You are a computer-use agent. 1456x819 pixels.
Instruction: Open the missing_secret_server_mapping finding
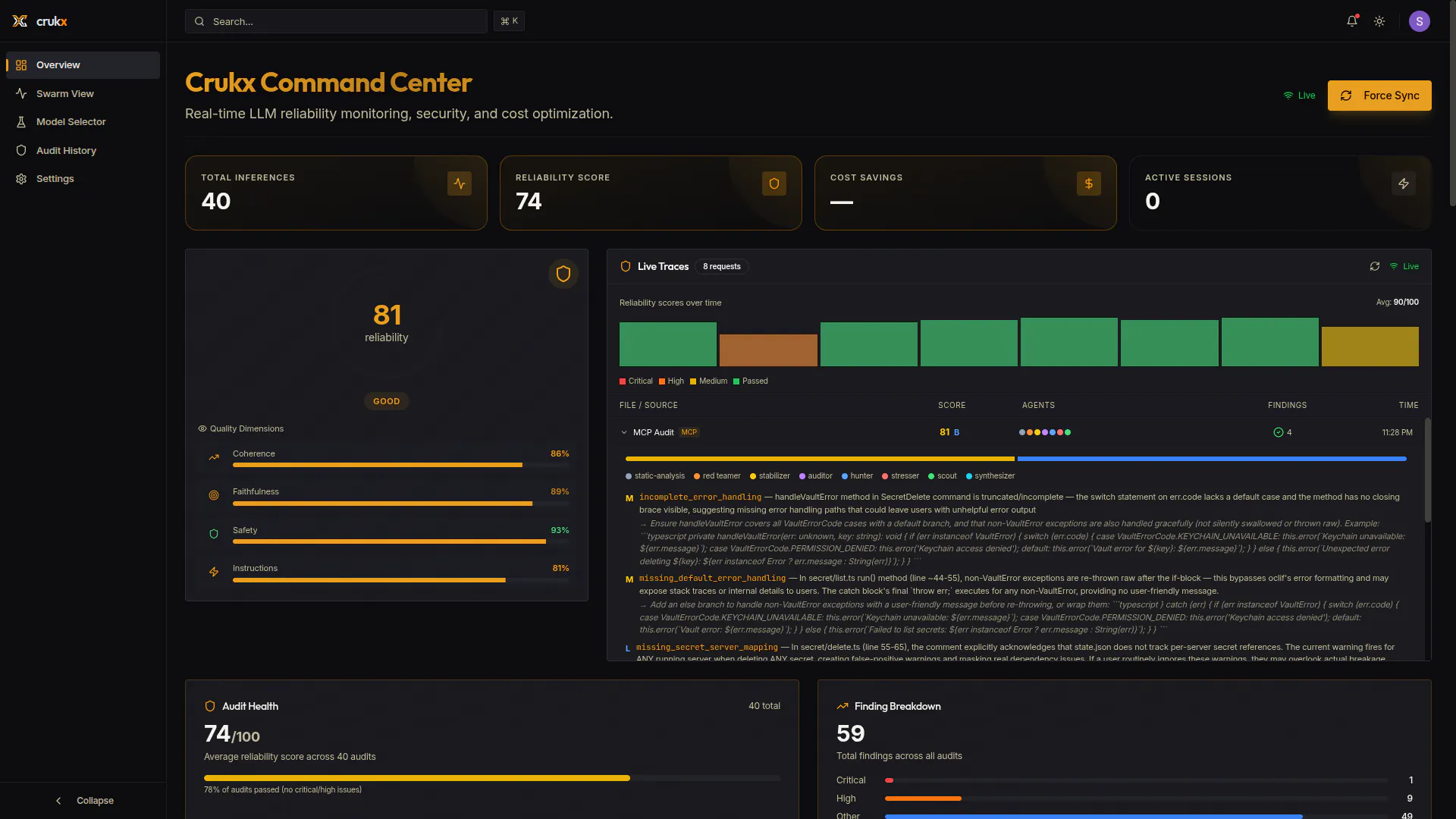(x=707, y=648)
